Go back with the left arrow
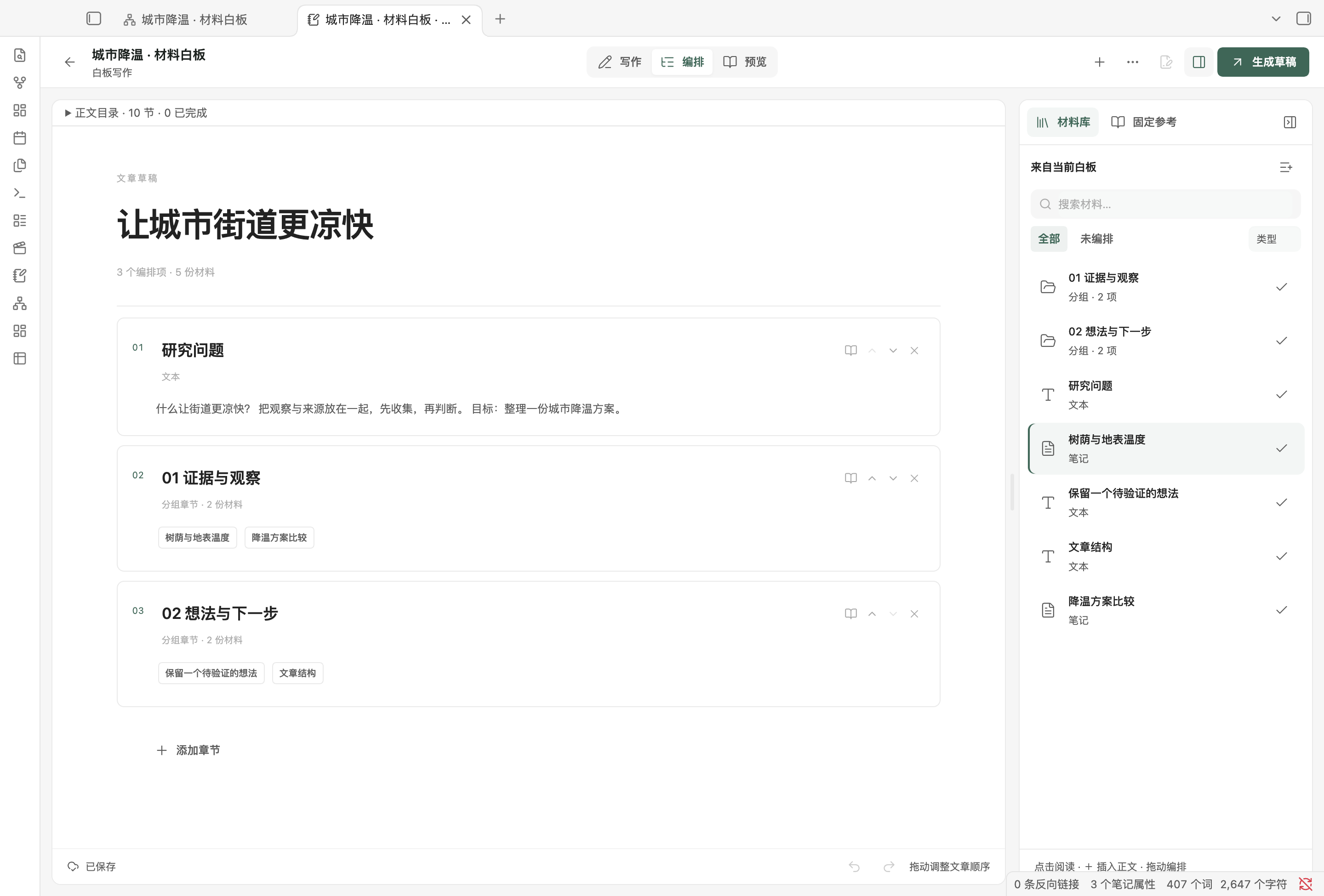 pyautogui.click(x=69, y=62)
